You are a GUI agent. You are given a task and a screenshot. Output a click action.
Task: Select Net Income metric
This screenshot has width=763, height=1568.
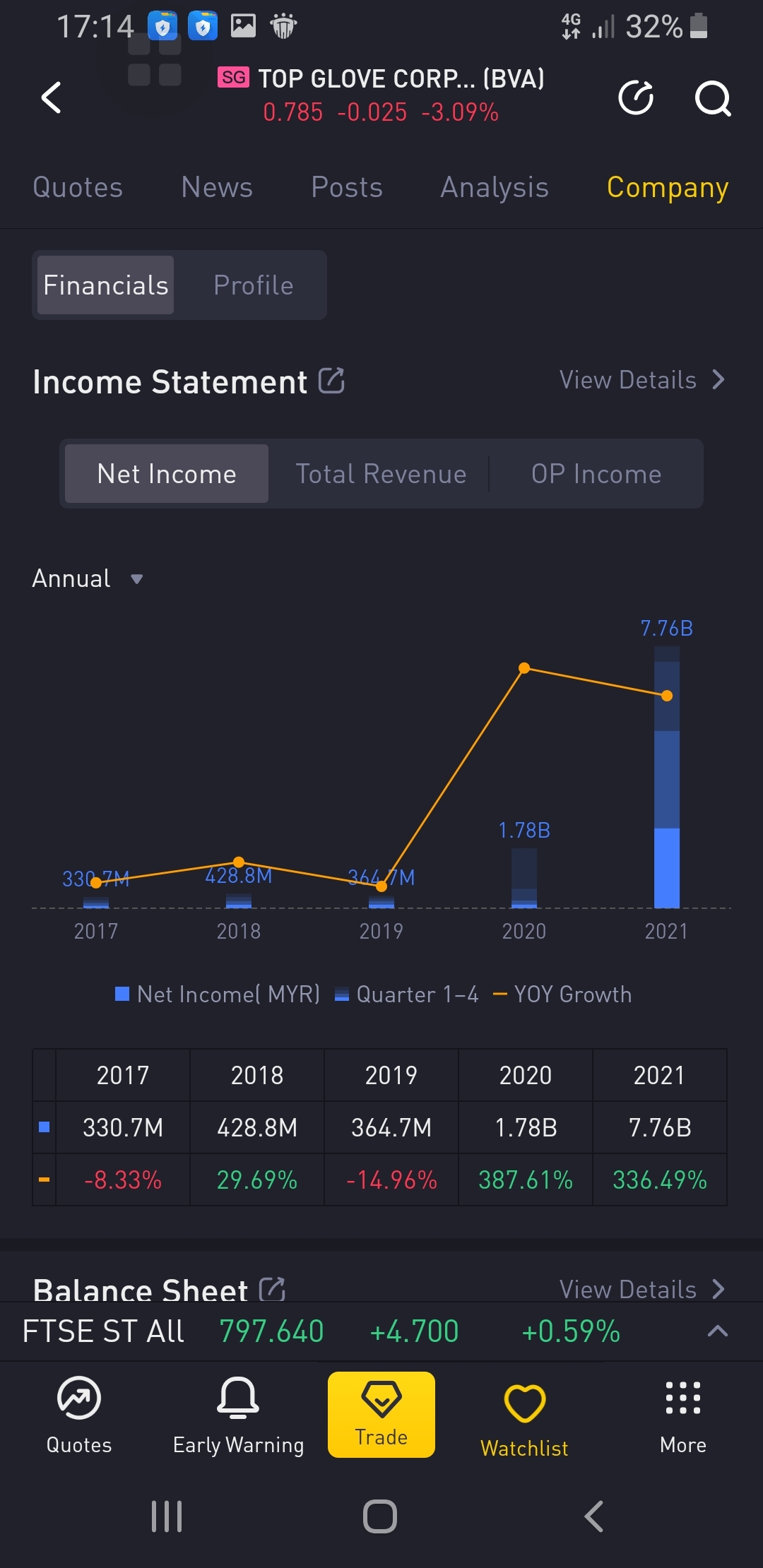167,473
